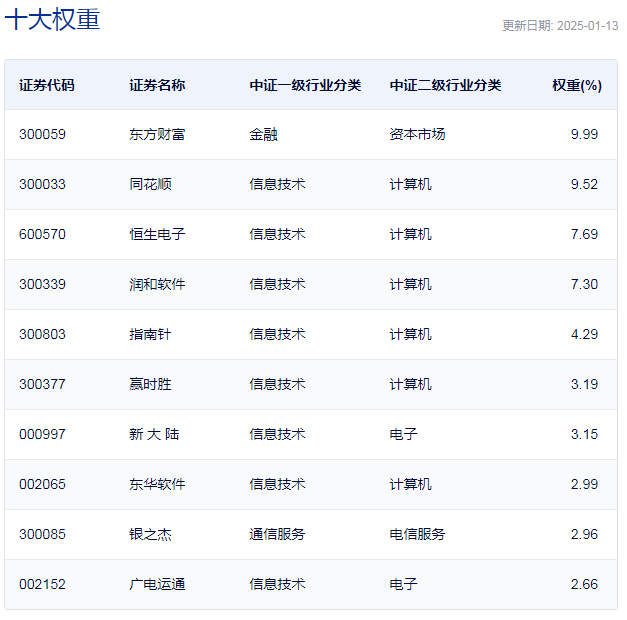Click weight value 9.99
Image resolution: width=627 pixels, height=620 pixels.
(x=584, y=134)
